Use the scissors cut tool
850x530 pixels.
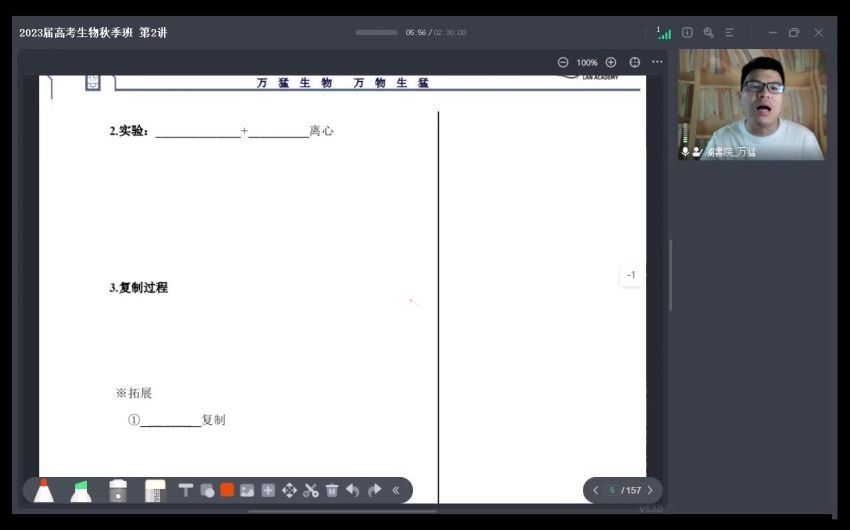311,490
